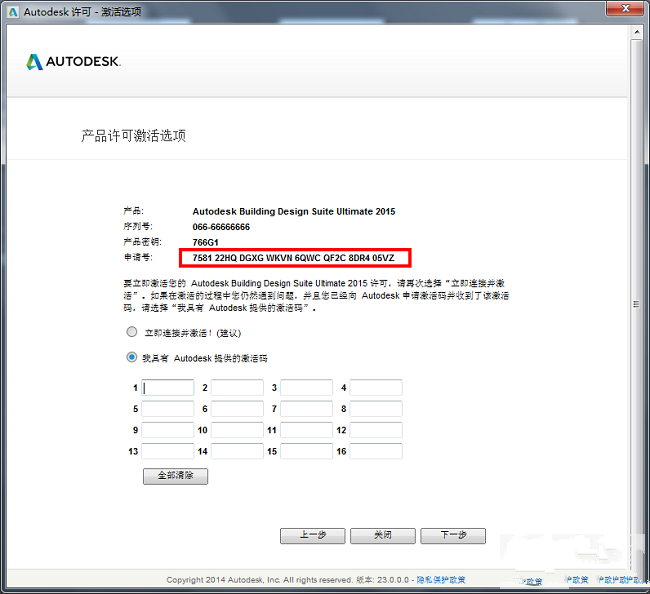Viewport: 650px width, 594px height.
Task: Click activation code field 5
Action: (167, 409)
